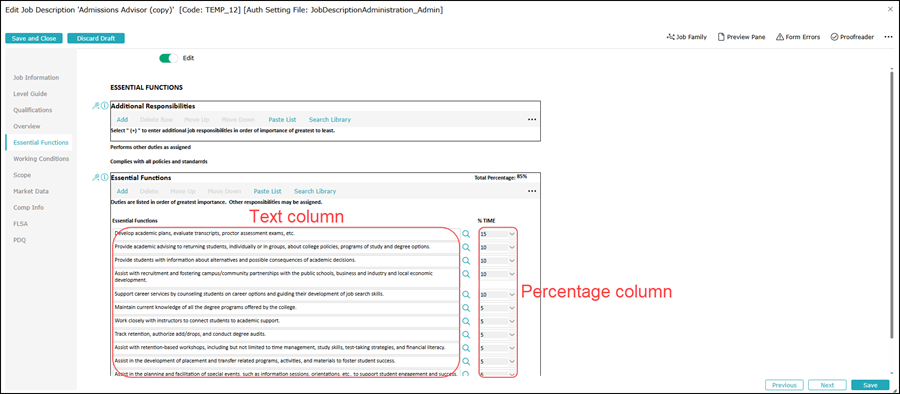Show Form Errors
This screenshot has width=900, height=394.
pos(798,37)
